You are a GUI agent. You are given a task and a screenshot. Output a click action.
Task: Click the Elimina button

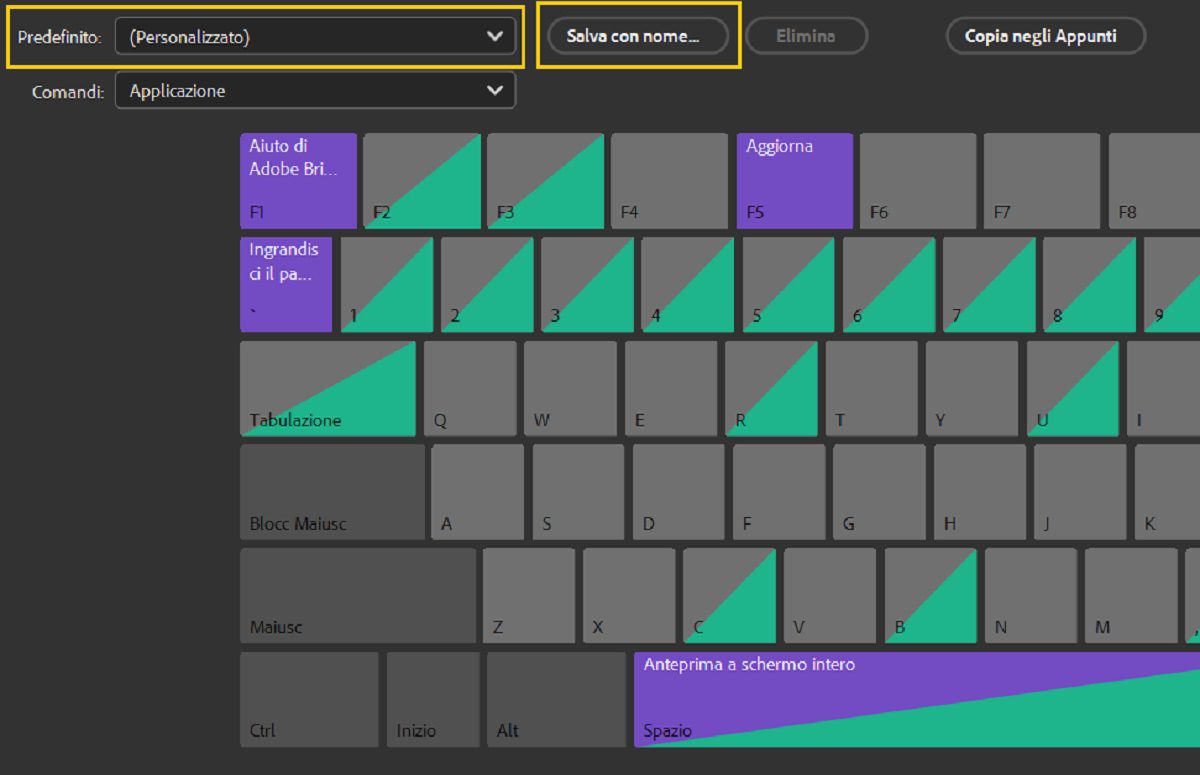coord(806,36)
